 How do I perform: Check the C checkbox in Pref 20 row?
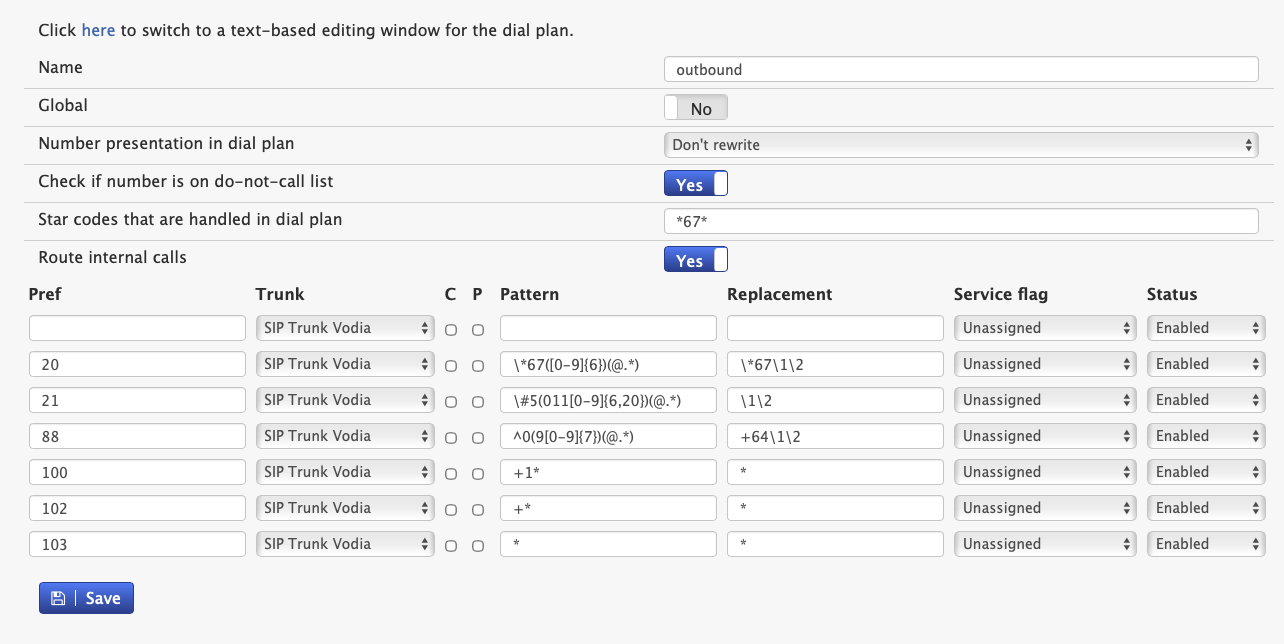(x=451, y=366)
